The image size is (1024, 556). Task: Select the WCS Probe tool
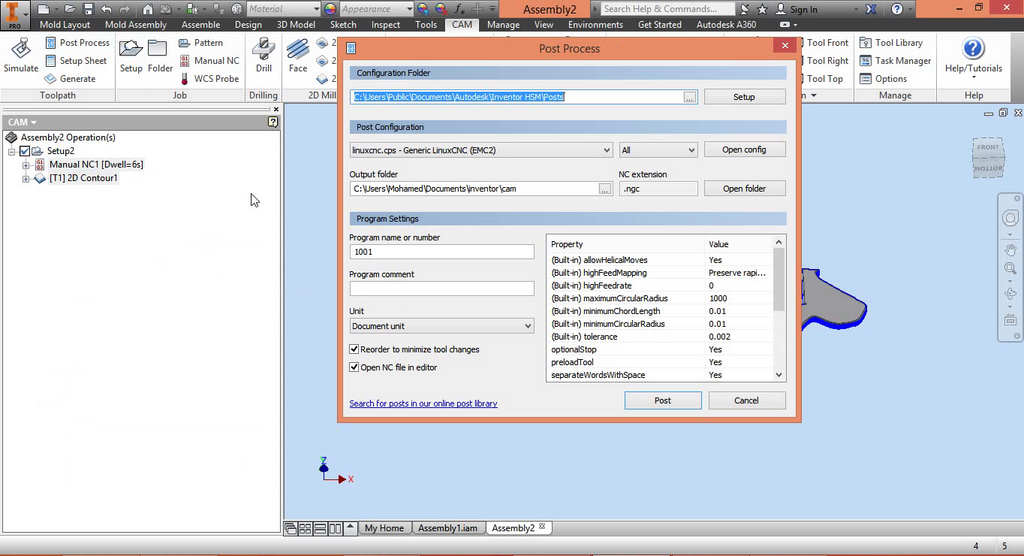click(209, 78)
